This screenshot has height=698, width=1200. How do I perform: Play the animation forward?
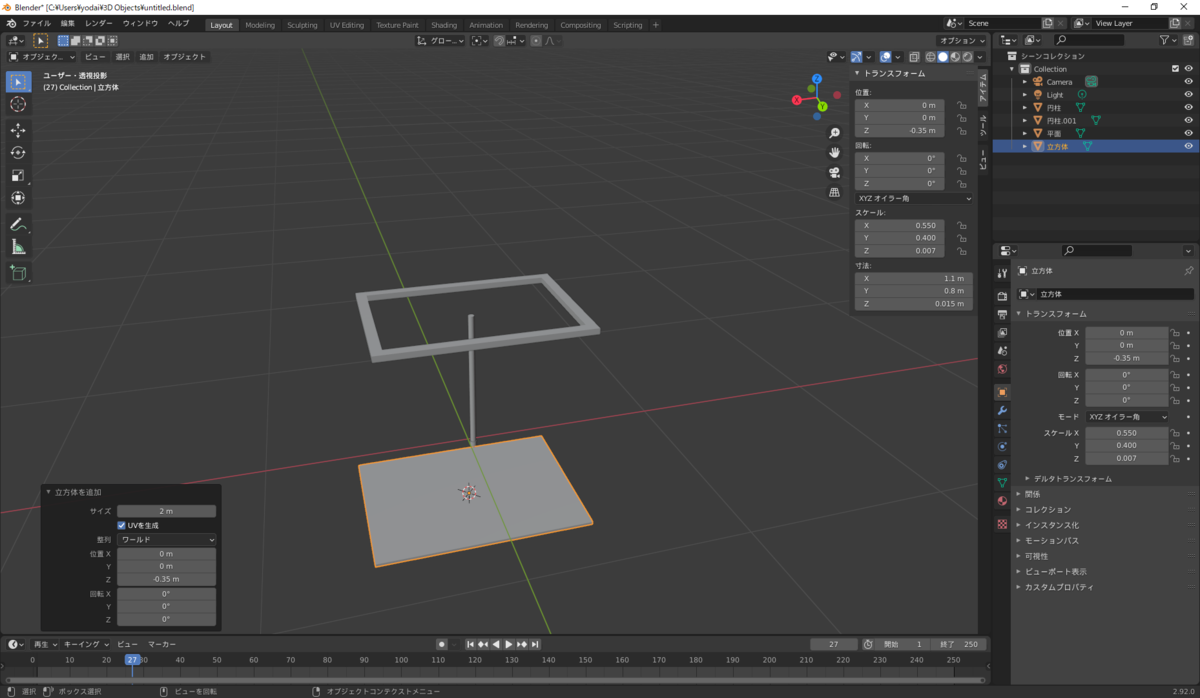(x=509, y=645)
